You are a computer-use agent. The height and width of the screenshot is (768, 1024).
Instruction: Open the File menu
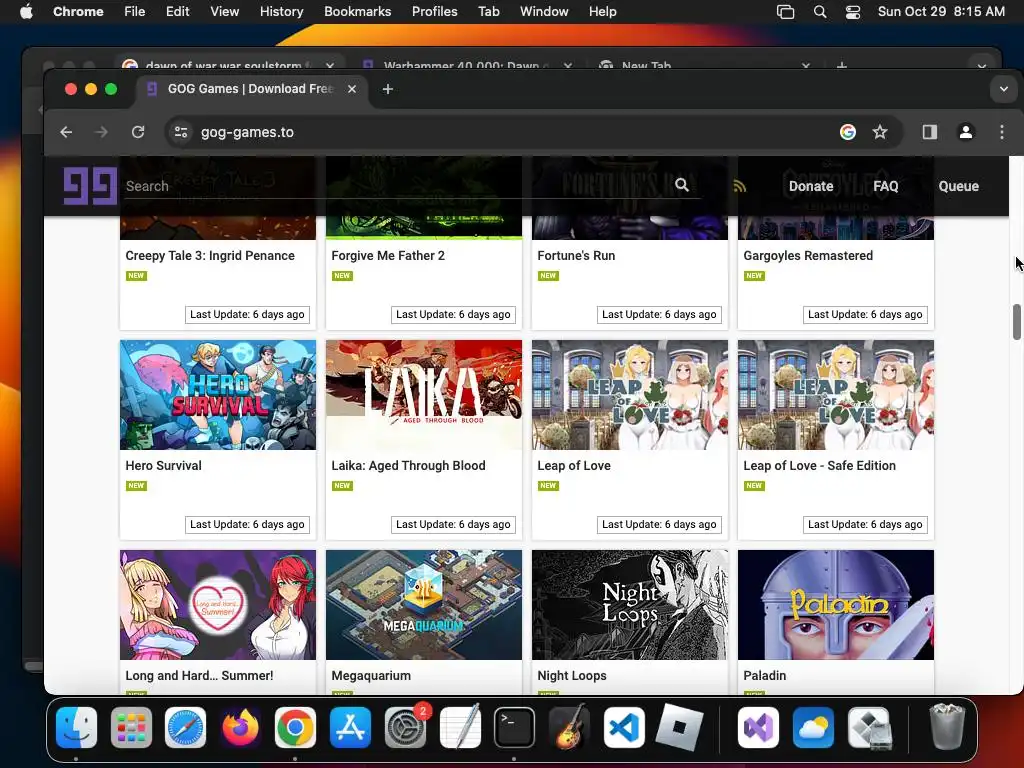(135, 12)
